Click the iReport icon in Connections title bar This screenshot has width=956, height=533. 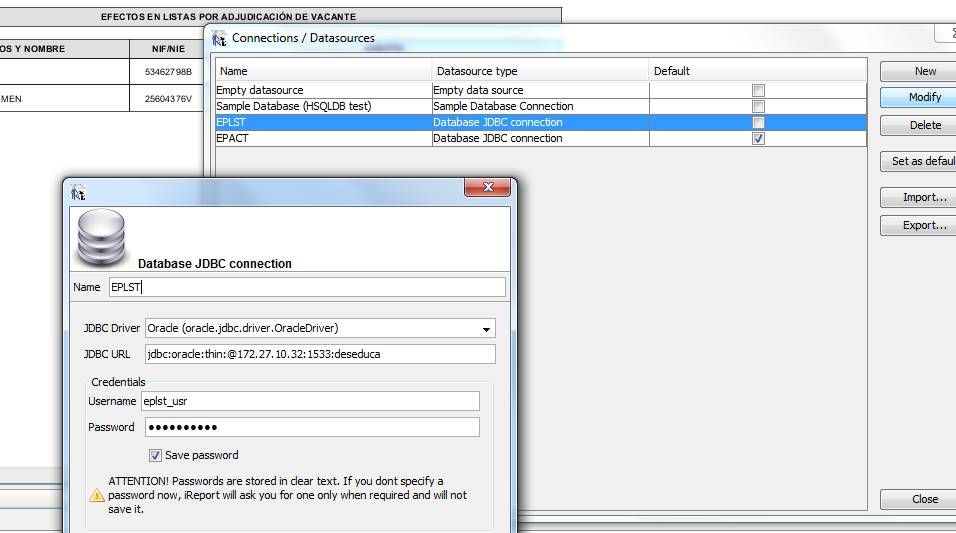pyautogui.click(x=219, y=38)
